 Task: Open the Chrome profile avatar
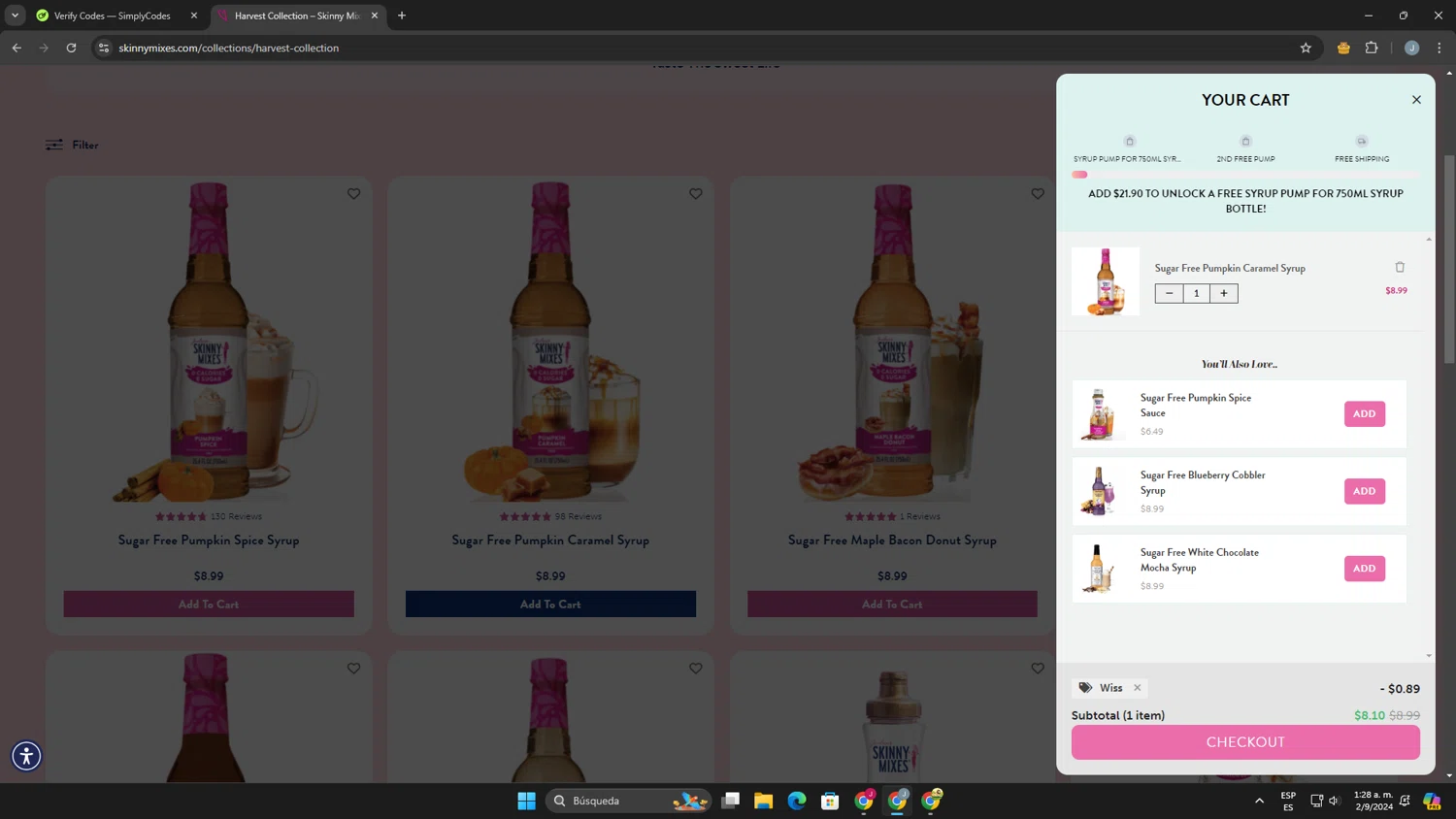pos(1411,48)
